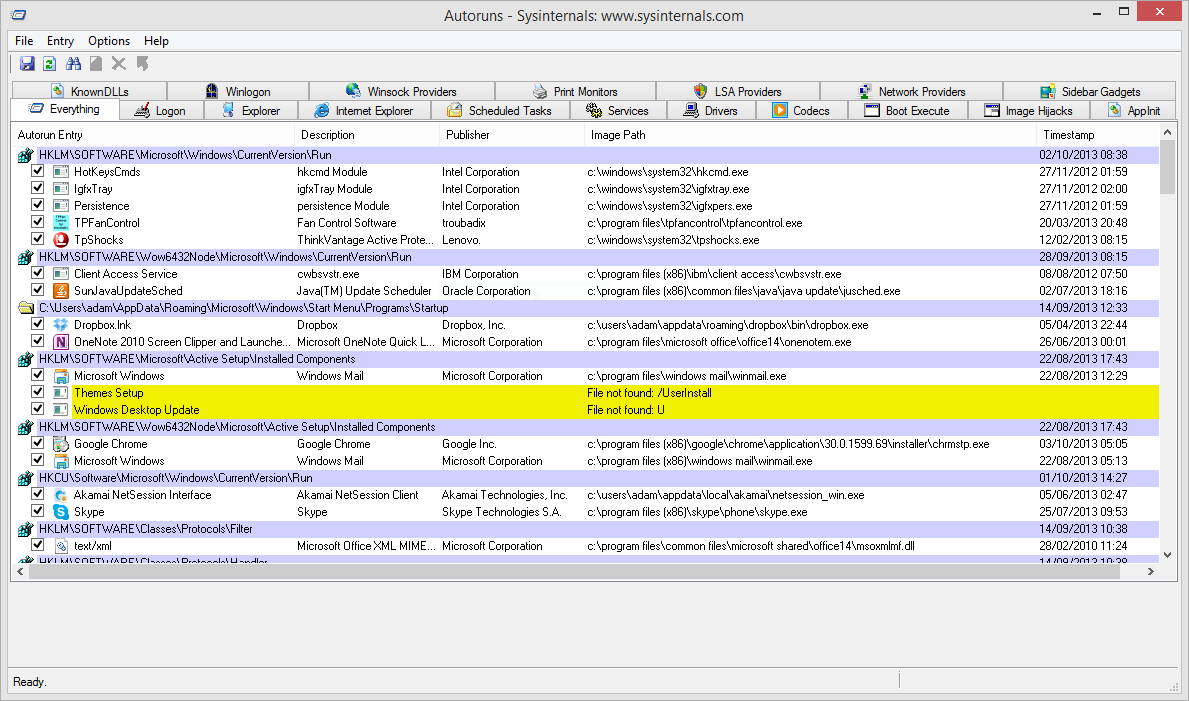Click the TPFanControl entry icon
Screen dimensions: 1189x701
(x=61, y=222)
